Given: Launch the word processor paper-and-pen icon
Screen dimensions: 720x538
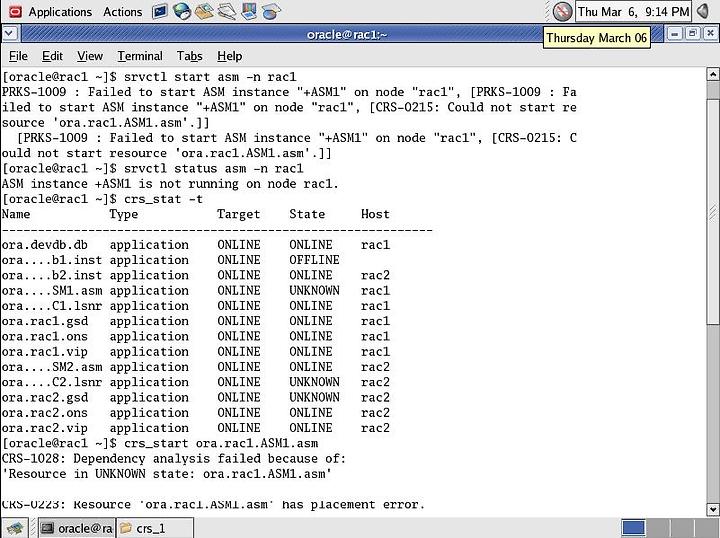Looking at the screenshot, I should [227, 11].
